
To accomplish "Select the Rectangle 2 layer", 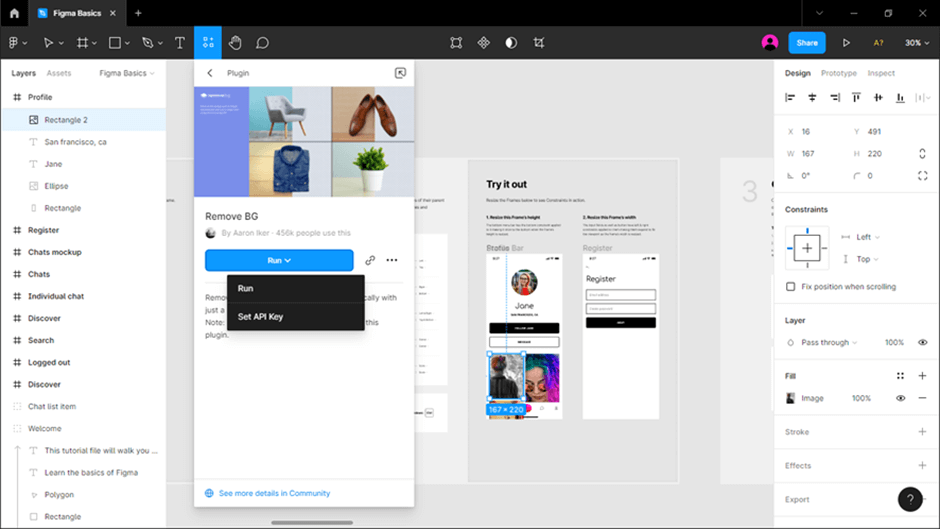I will click(x=84, y=120).
